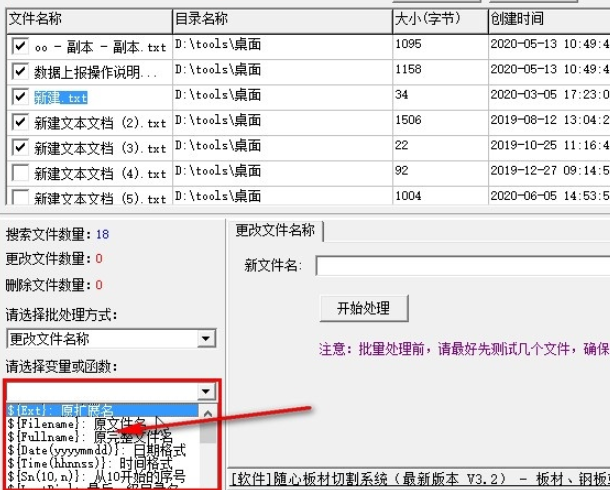The height and width of the screenshot is (490, 610).
Task: Sort by 创建时间 column header
Action: [x=549, y=19]
